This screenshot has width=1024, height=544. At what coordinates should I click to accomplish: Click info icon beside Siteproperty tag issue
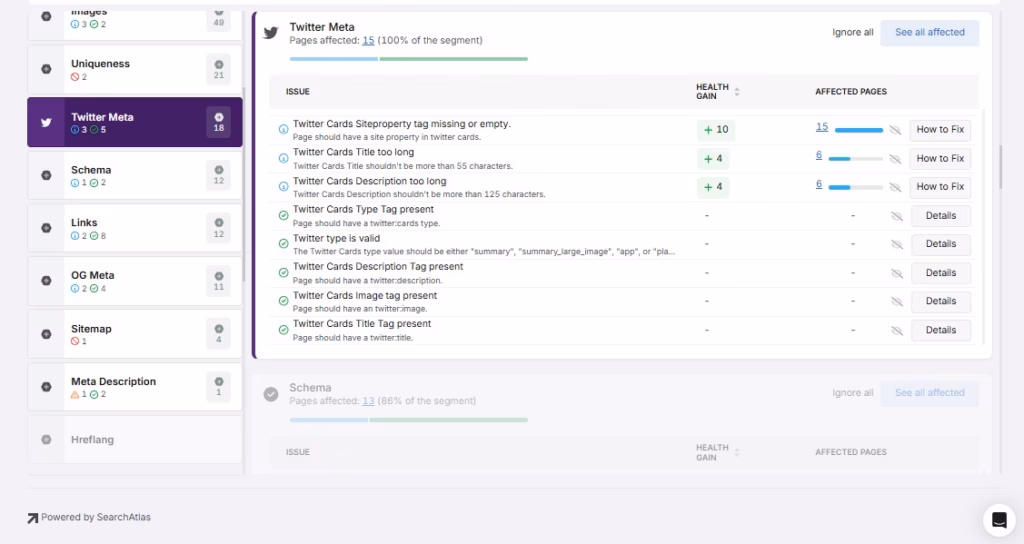coord(283,130)
